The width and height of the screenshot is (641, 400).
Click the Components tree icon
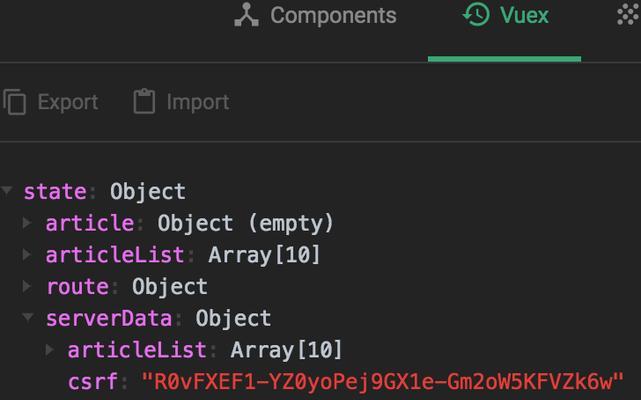pyautogui.click(x=246, y=16)
